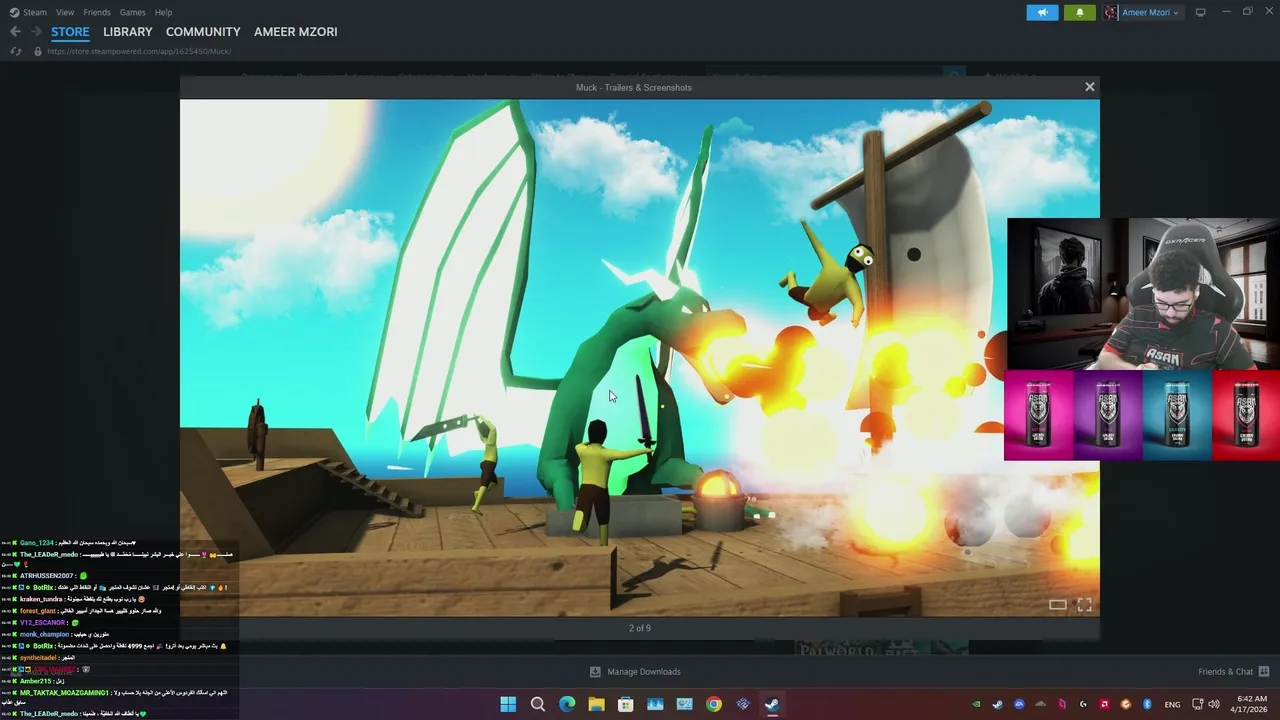Open Steam notifications bell
The width and height of the screenshot is (1280, 720).
point(1079,12)
